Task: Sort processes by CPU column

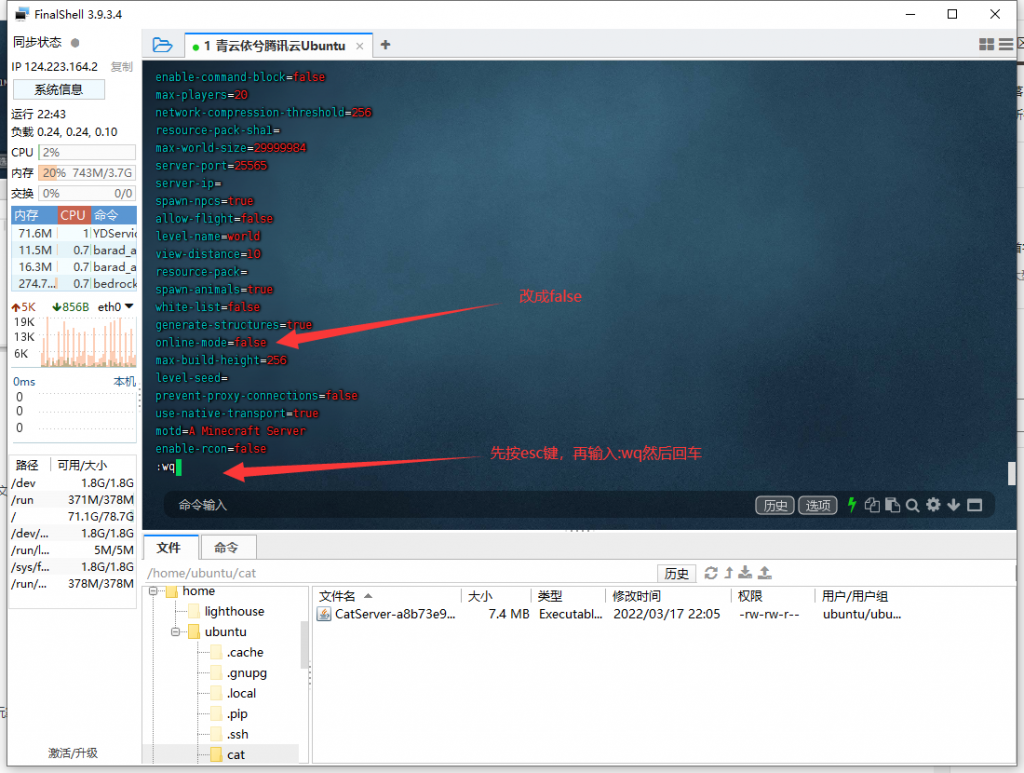Action: click(73, 215)
